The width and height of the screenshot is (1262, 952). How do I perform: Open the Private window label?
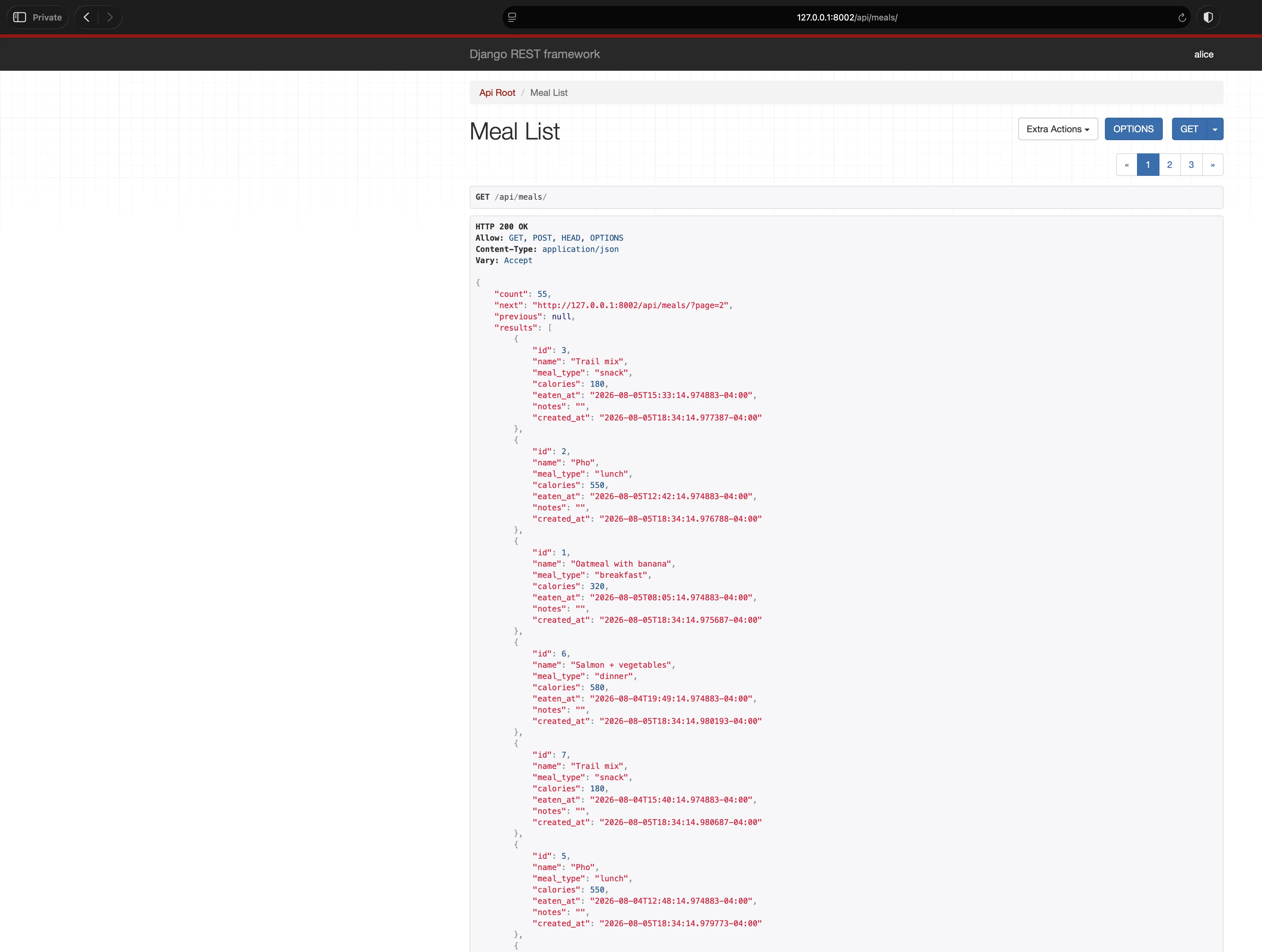[47, 17]
